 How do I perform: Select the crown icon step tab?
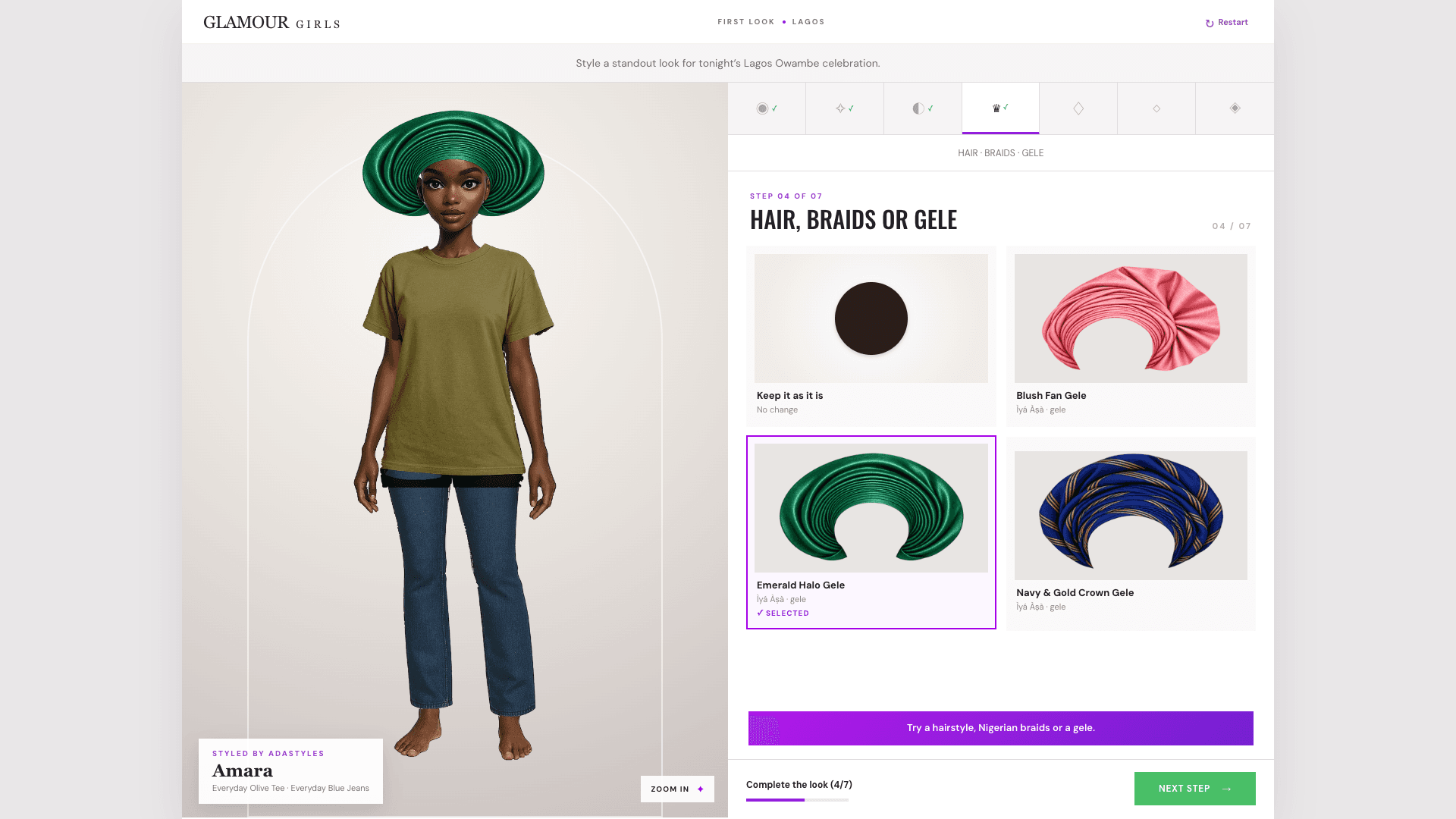pyautogui.click(x=1000, y=108)
